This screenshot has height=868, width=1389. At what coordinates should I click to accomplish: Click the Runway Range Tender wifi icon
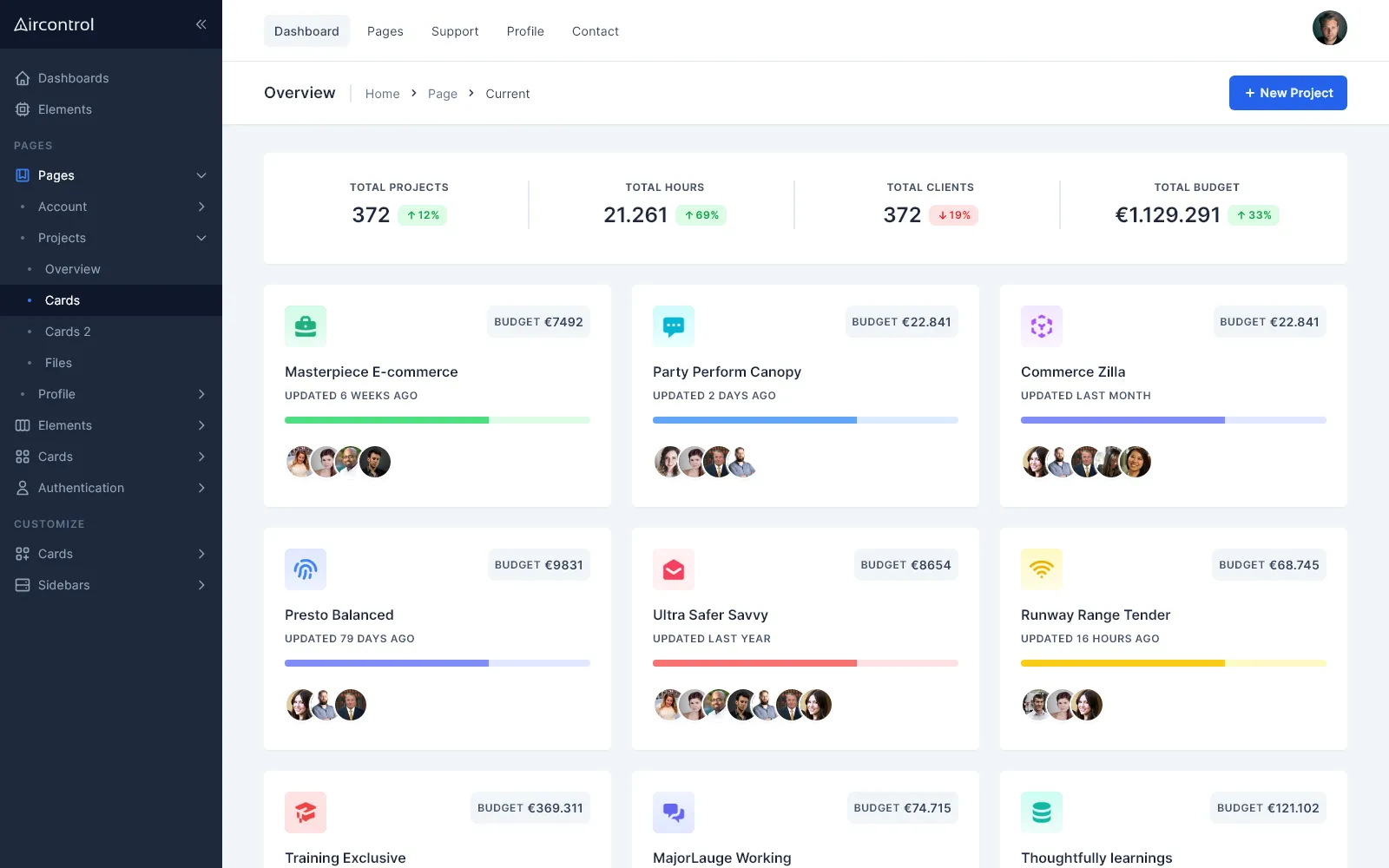pos(1042,569)
